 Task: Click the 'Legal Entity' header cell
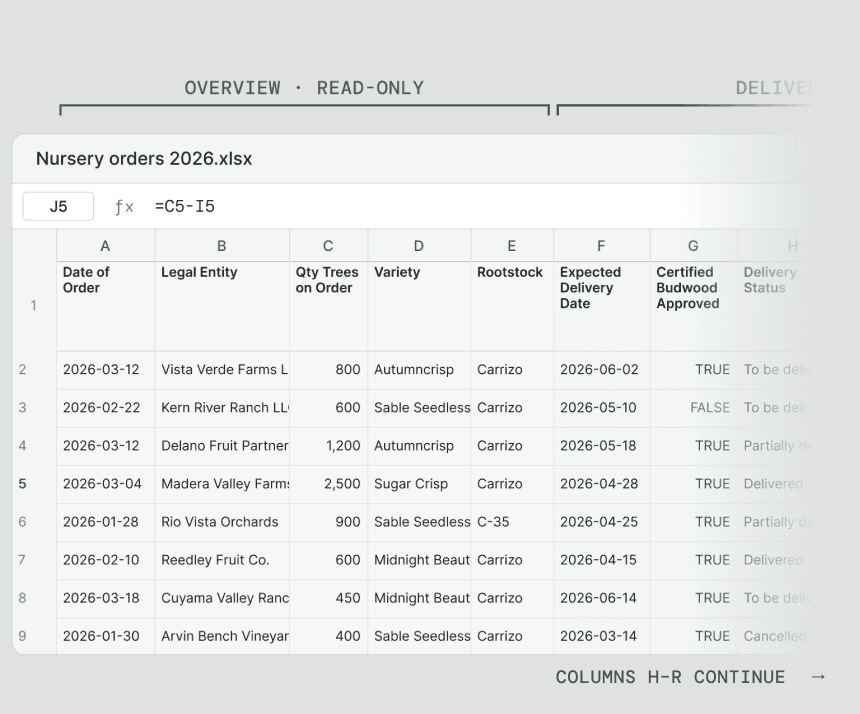(222, 306)
